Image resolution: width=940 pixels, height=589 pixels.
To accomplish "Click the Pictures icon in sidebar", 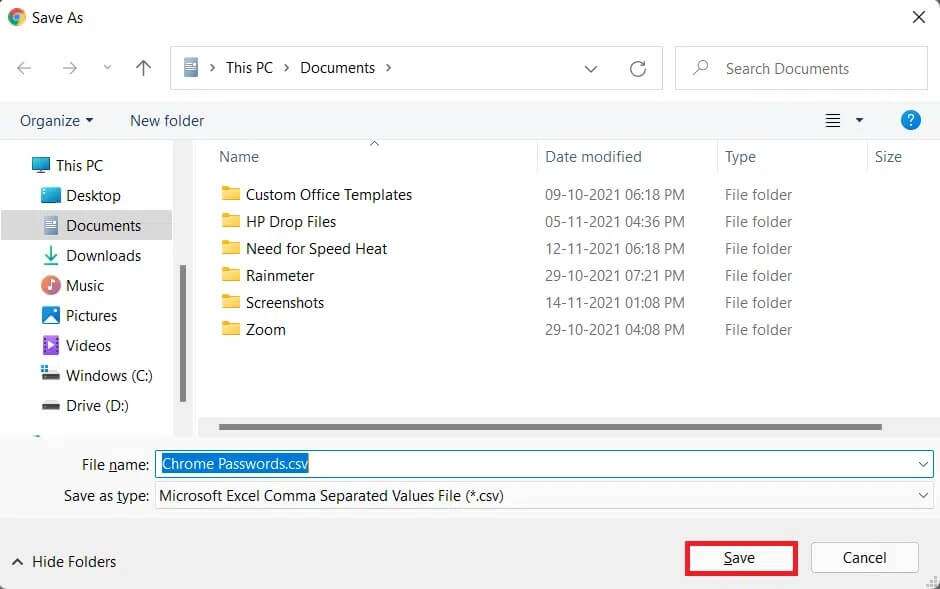I will tap(51, 315).
